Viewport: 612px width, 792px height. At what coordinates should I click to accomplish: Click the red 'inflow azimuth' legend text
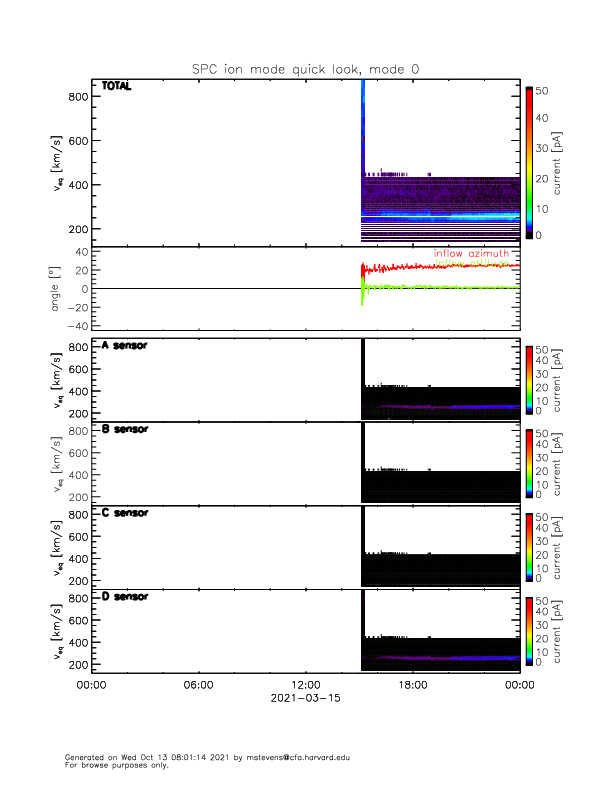[471, 254]
